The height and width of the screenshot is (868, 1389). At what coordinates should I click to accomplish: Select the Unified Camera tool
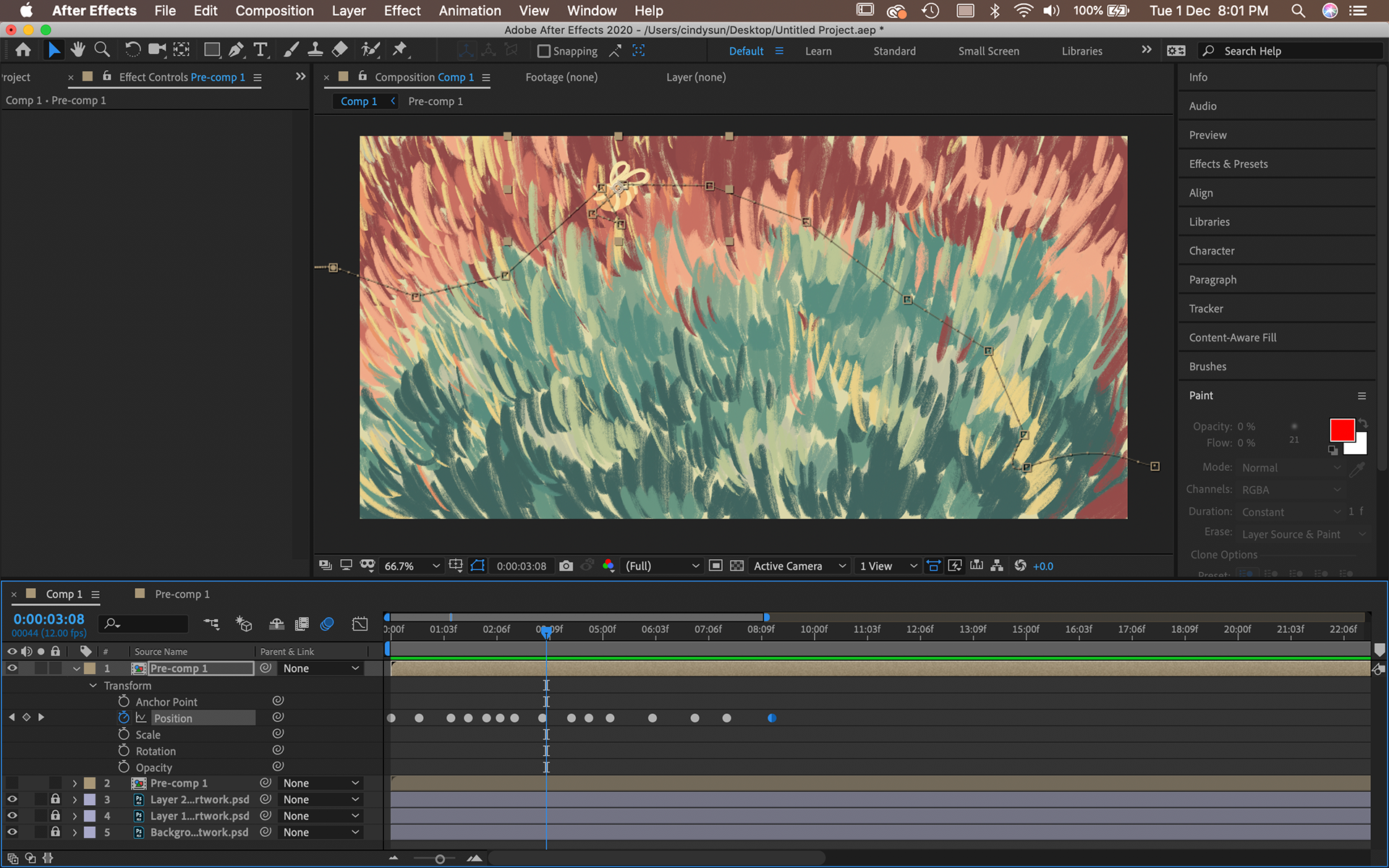(157, 50)
